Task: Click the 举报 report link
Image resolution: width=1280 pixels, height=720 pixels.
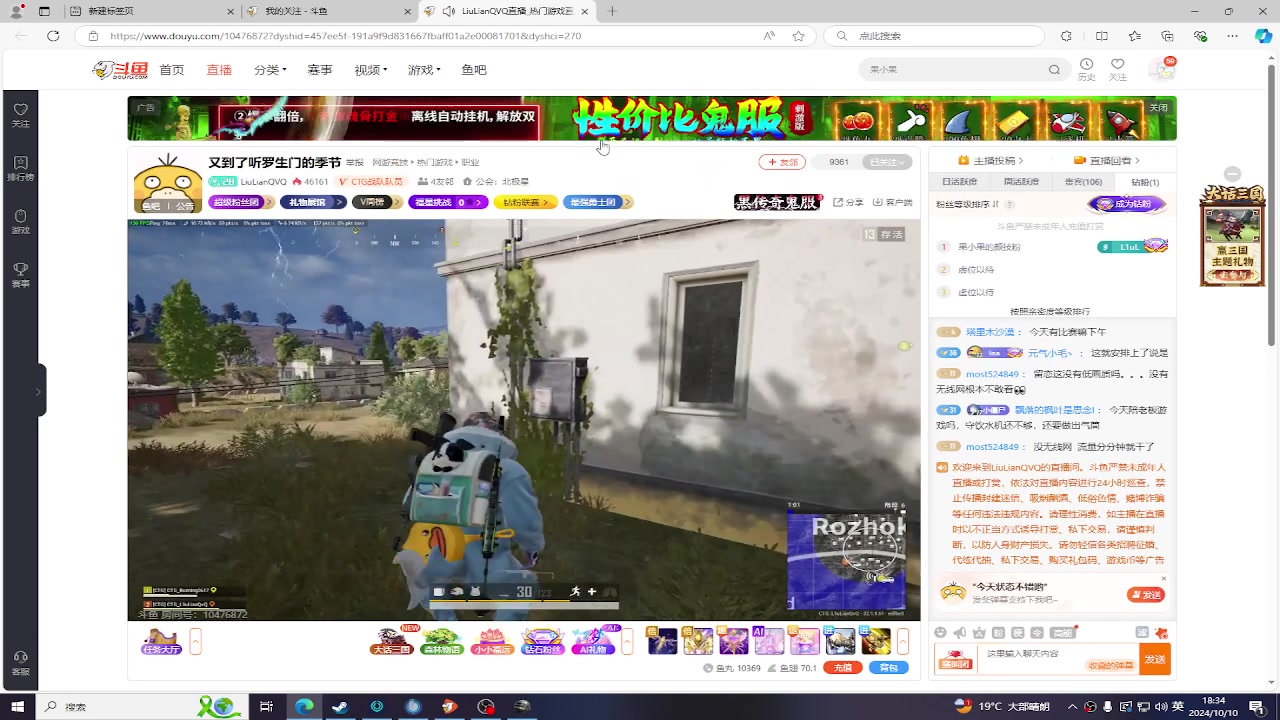Action: click(355, 162)
